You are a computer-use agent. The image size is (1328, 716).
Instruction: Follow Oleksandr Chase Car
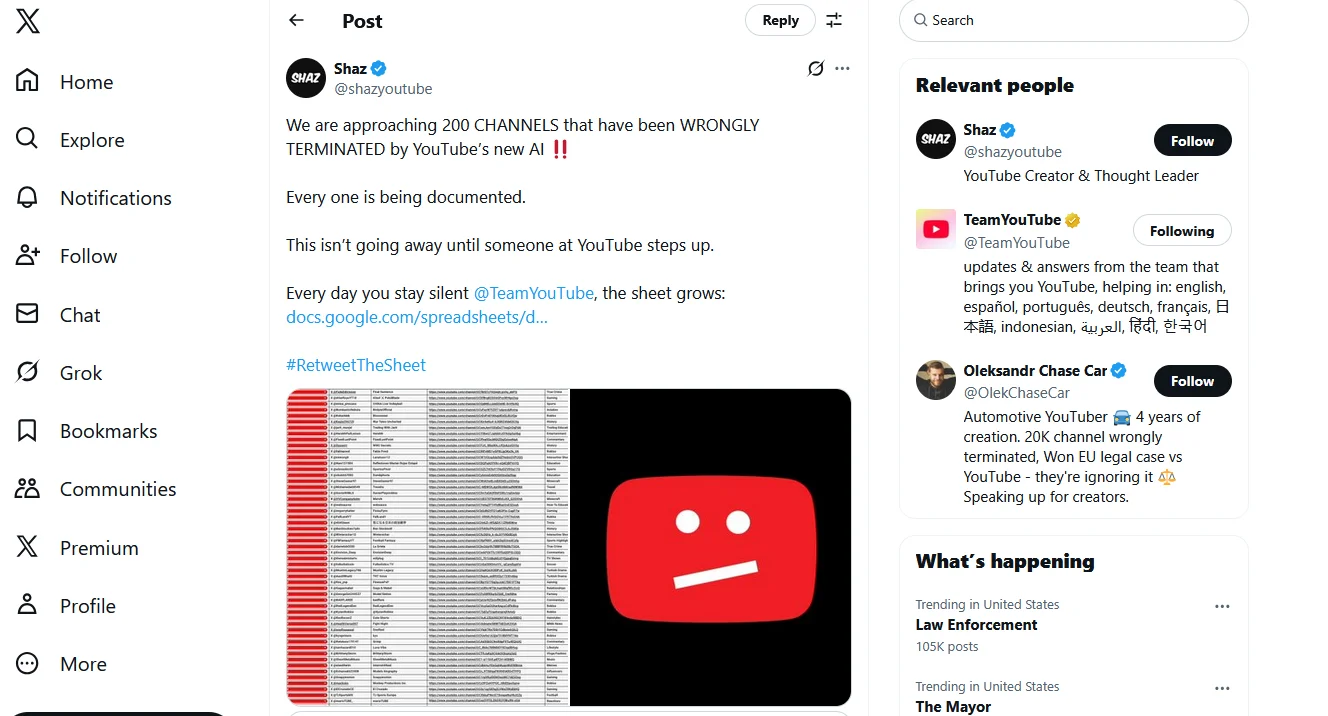(1192, 381)
